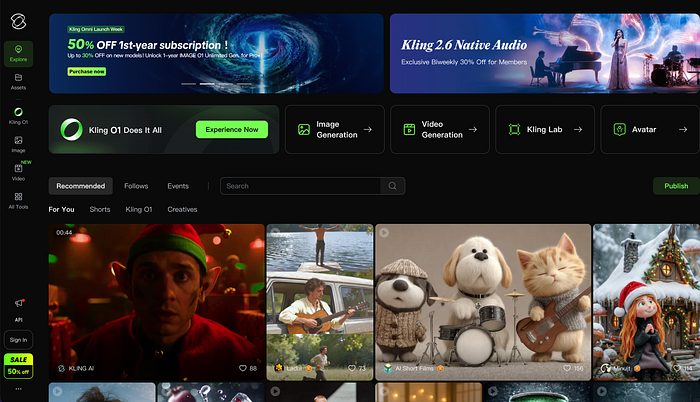This screenshot has width=700, height=402.
Task: Click the Kling logo icon
Action: (18, 18)
